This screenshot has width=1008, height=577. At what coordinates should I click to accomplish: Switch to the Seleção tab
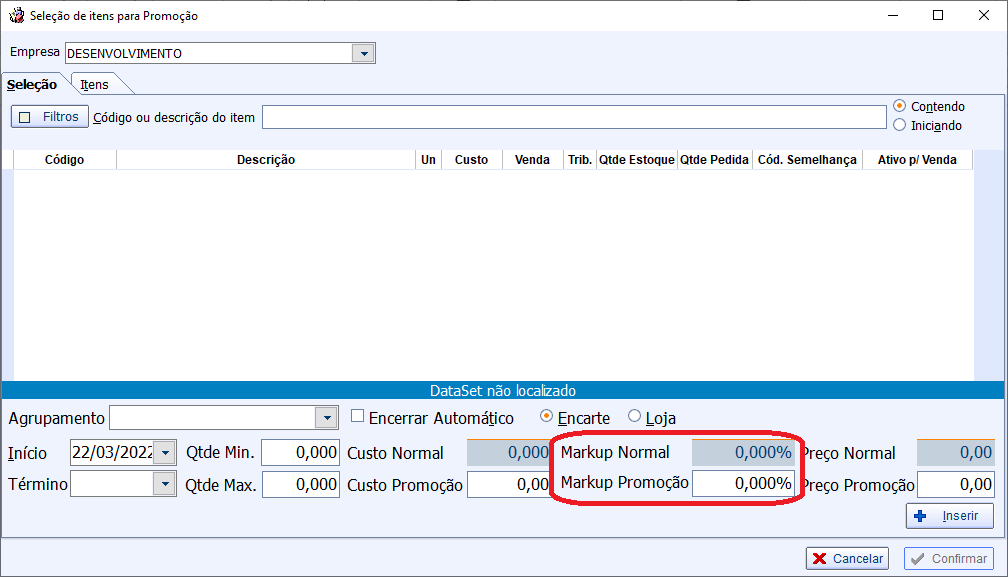click(x=32, y=85)
